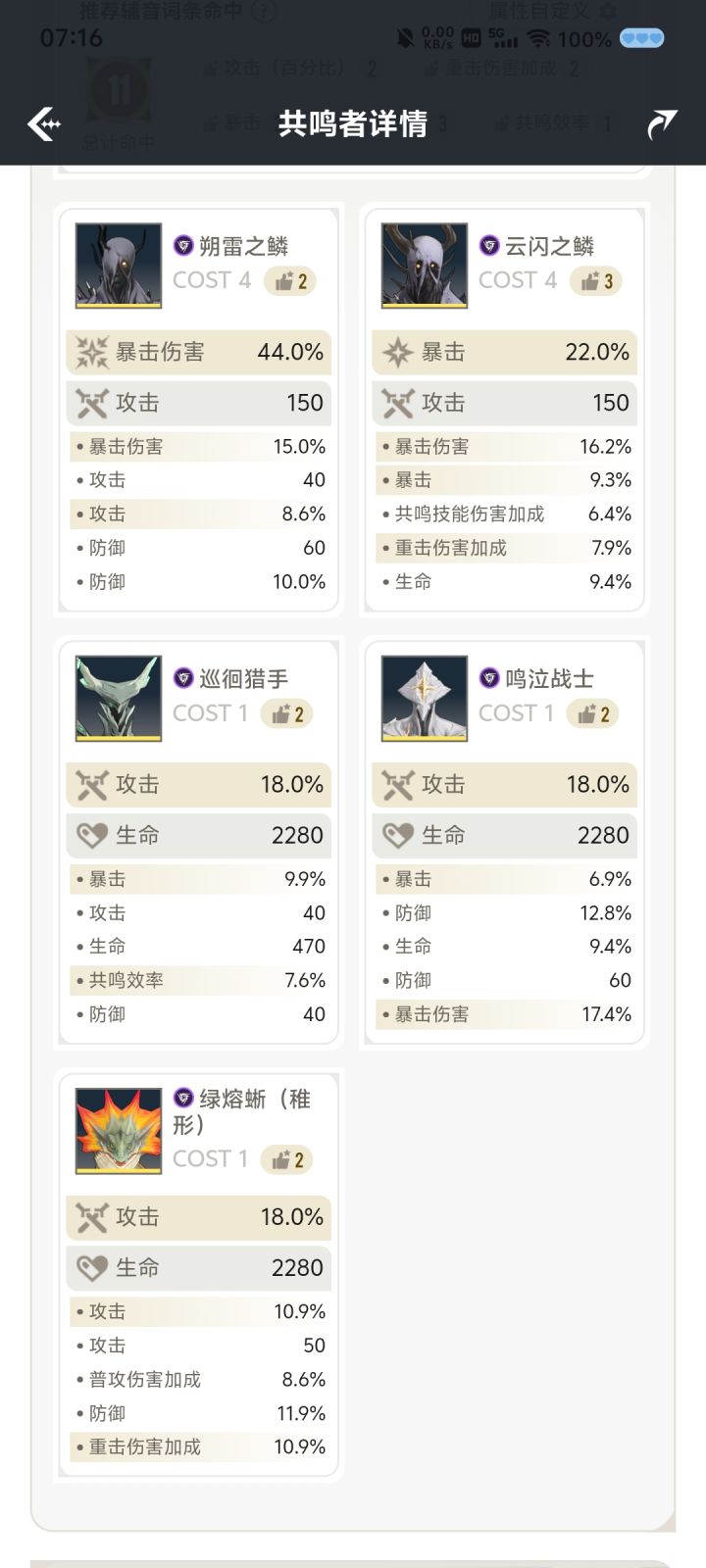The height and width of the screenshot is (1568, 706).
Task: Open 鸣泣战士 echo portrait
Action: (x=425, y=699)
